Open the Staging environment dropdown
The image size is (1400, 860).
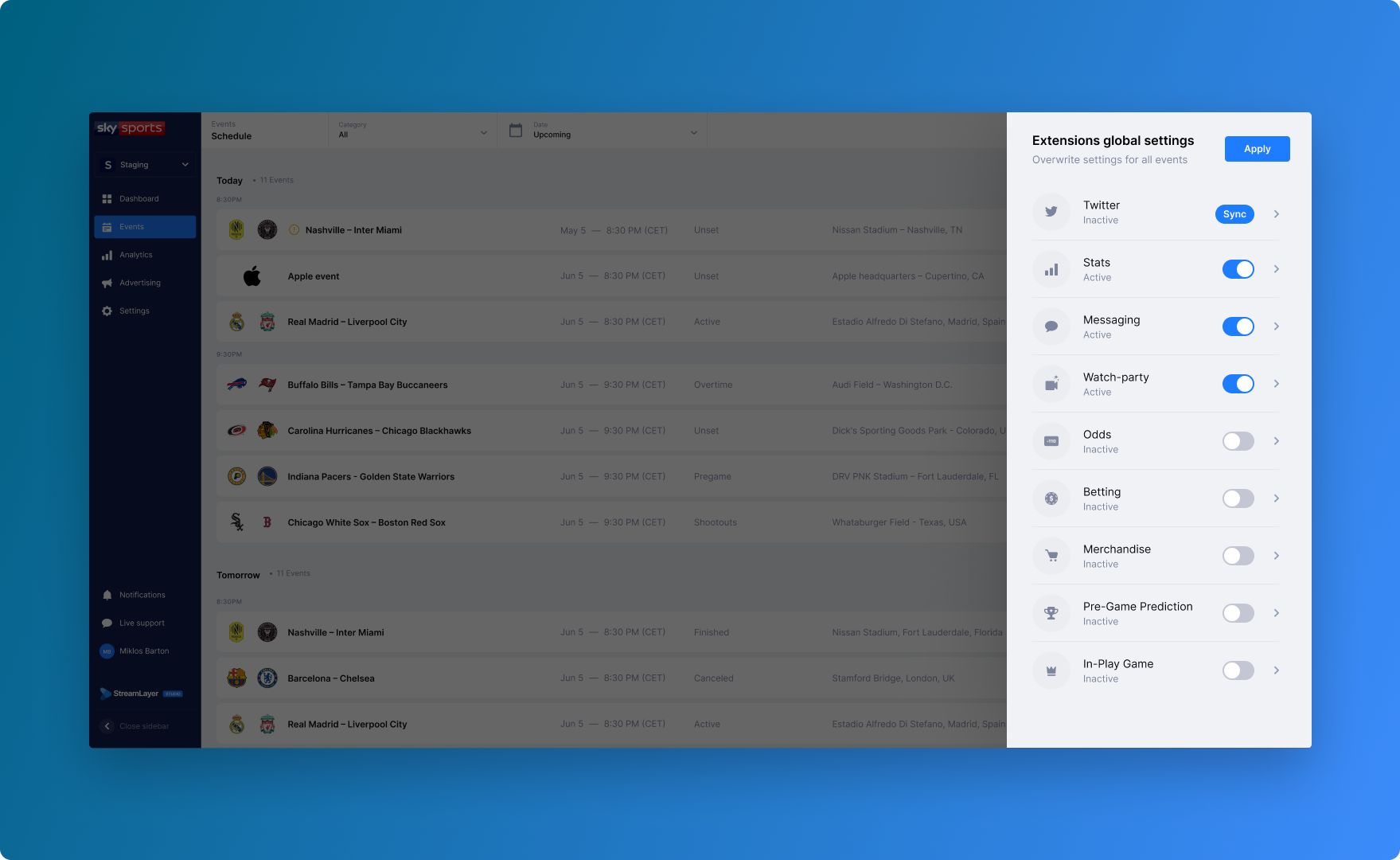[145, 165]
